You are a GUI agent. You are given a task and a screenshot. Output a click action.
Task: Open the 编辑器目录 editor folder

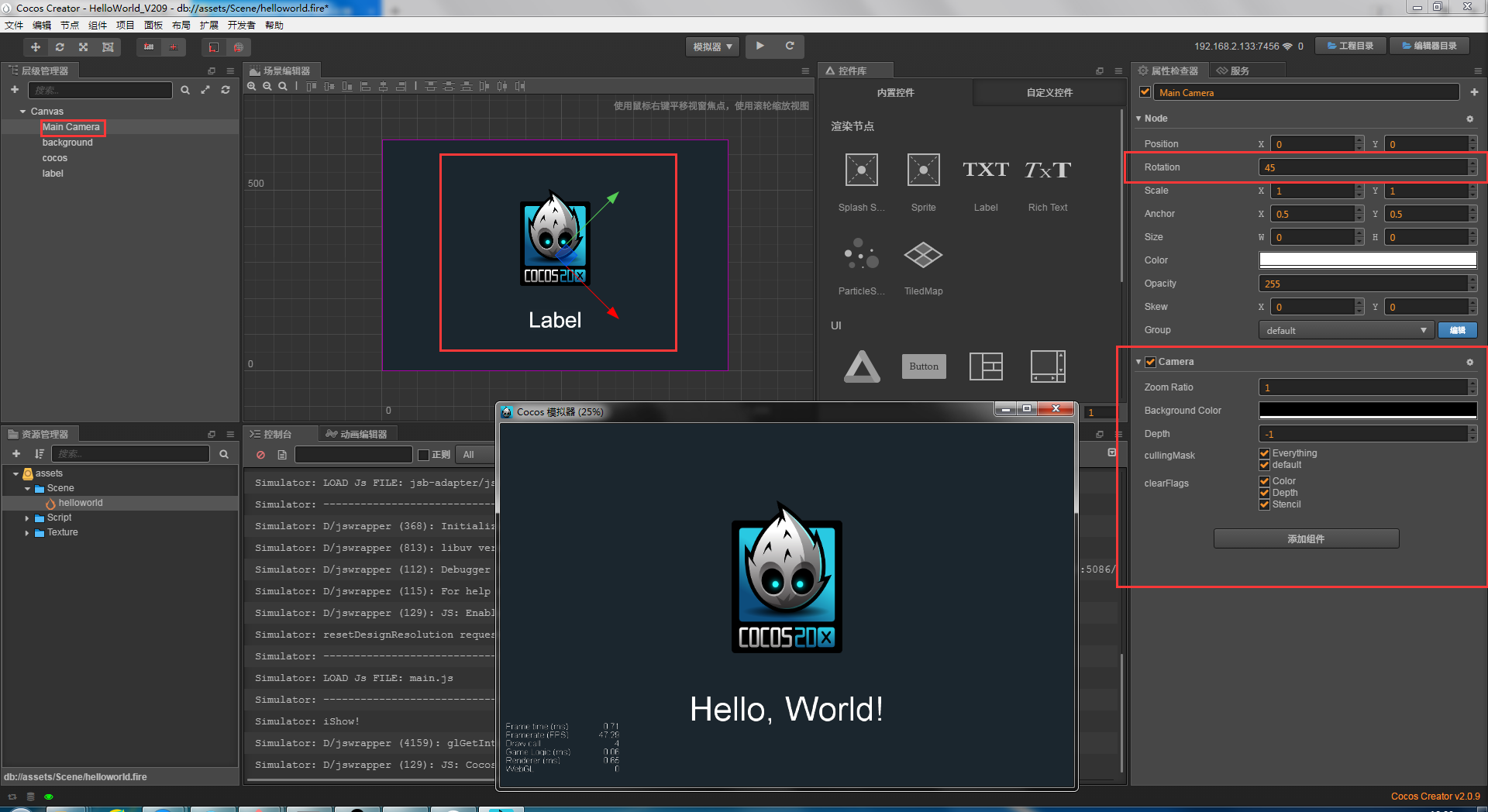1428,46
